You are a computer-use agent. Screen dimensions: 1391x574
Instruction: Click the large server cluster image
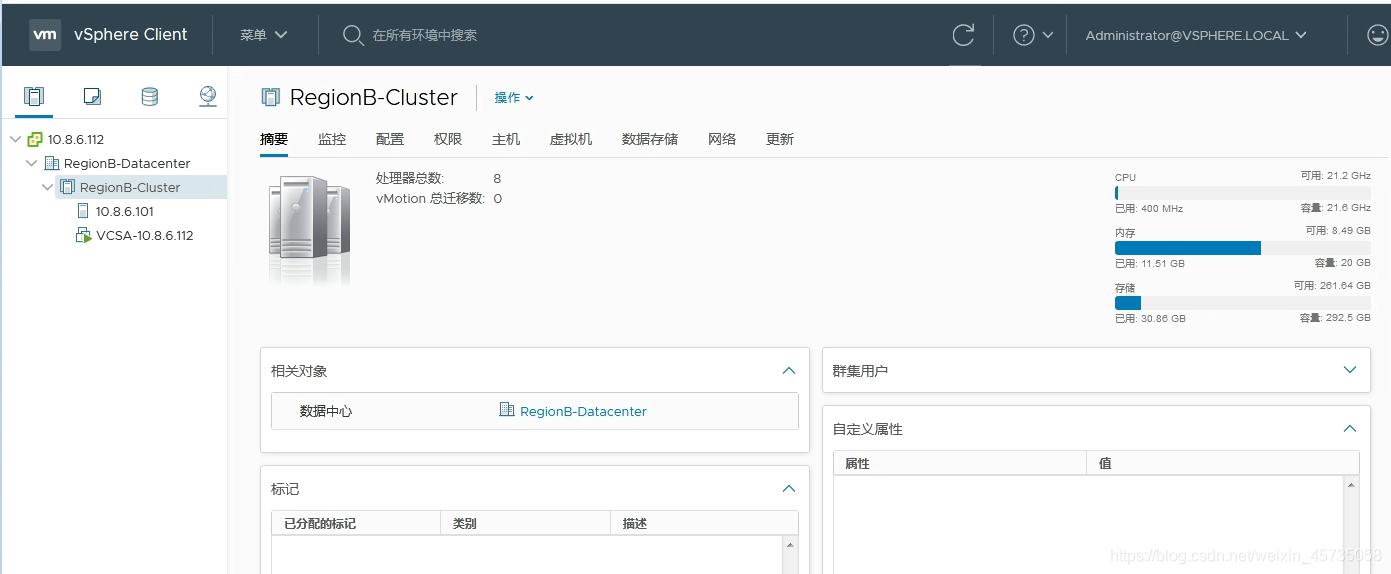(x=311, y=229)
